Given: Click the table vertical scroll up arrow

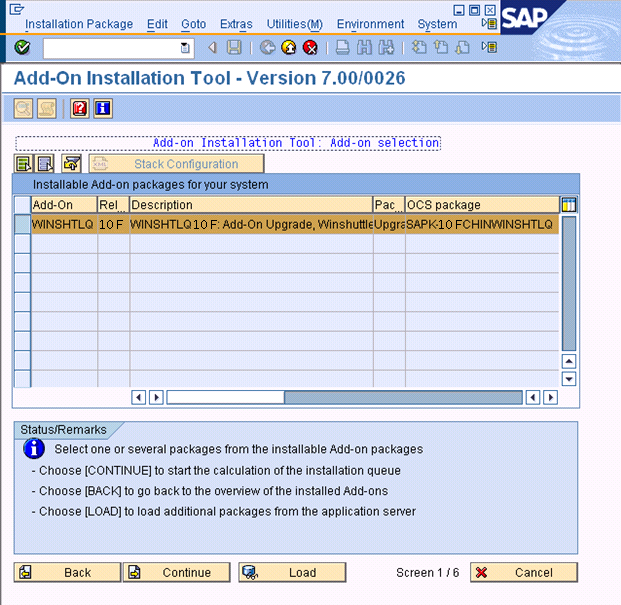Looking at the screenshot, I should (569, 361).
